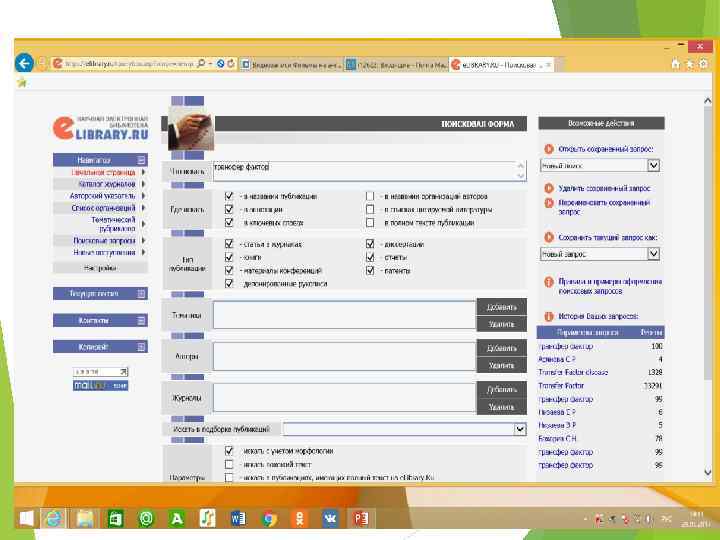The height and width of the screenshot is (540, 720).
Task: Click info icon beside query history
Action: coord(549,316)
